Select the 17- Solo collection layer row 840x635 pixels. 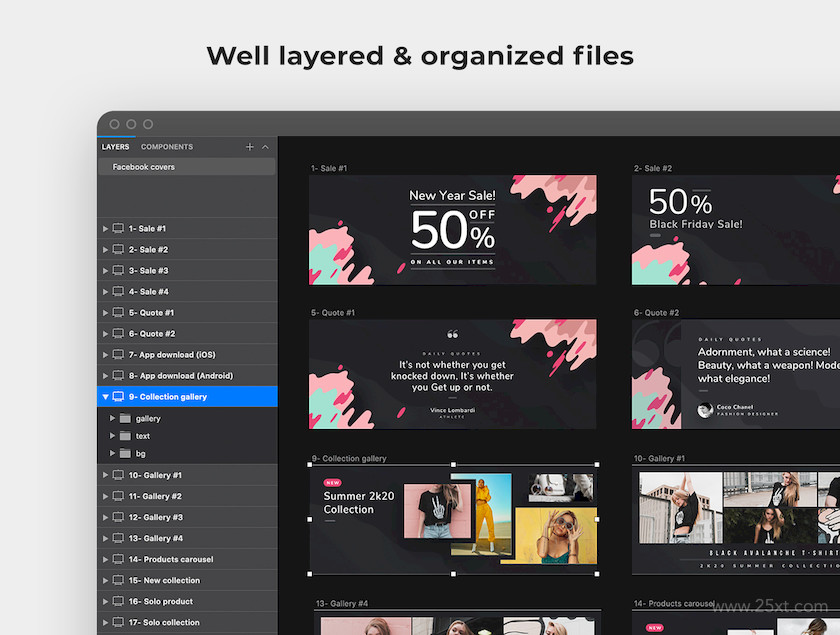point(187,622)
